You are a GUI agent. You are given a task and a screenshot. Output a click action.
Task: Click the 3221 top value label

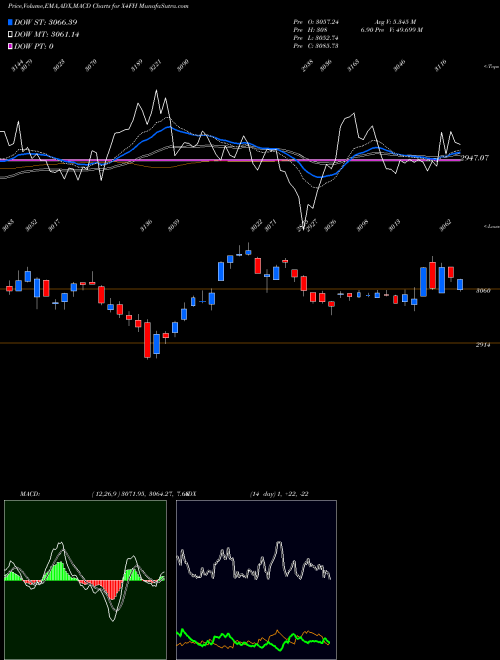pos(156,65)
